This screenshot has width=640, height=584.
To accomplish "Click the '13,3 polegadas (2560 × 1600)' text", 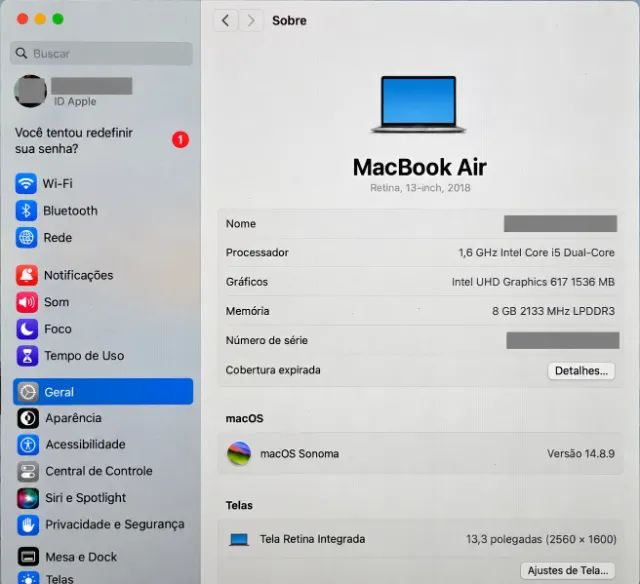I will (x=541, y=539).
